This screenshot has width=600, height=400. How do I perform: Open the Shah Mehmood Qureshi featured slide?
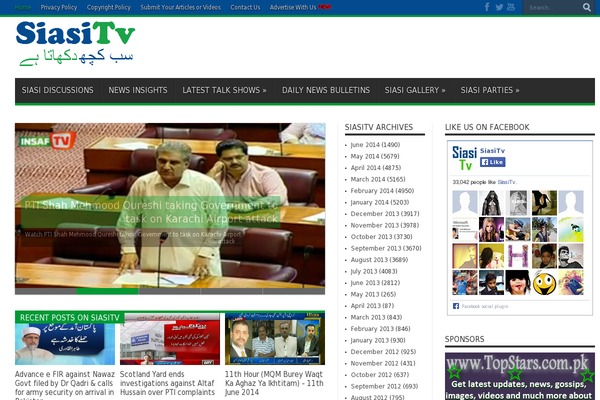pos(170,206)
